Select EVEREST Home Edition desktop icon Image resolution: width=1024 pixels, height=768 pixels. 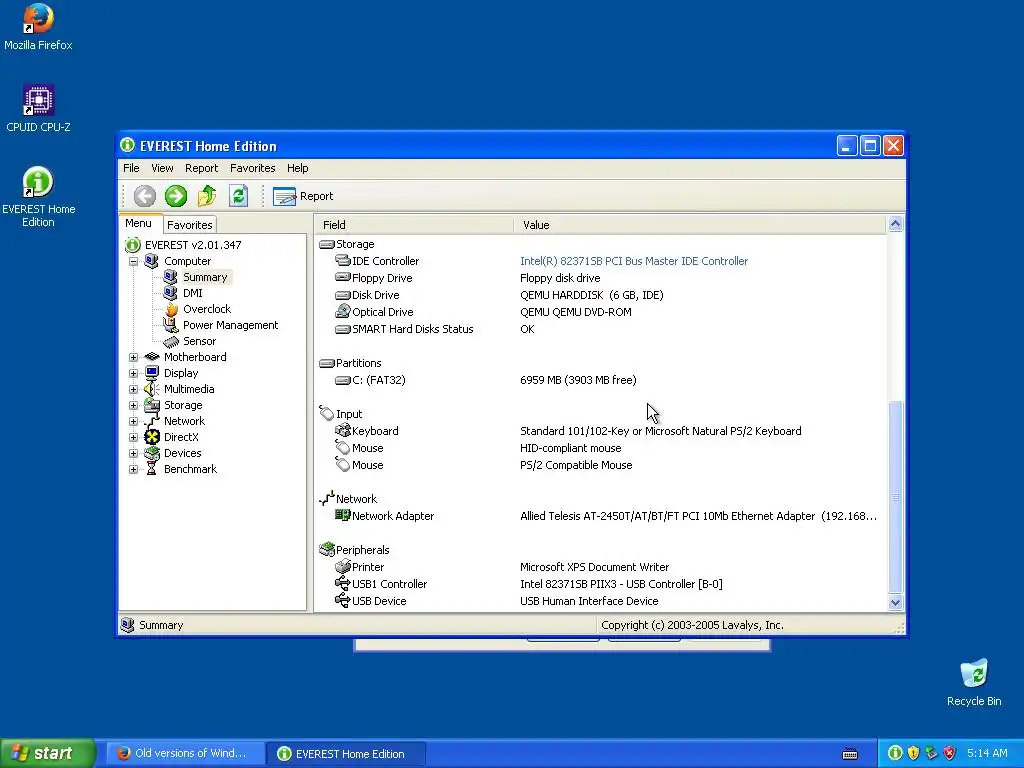click(x=38, y=197)
